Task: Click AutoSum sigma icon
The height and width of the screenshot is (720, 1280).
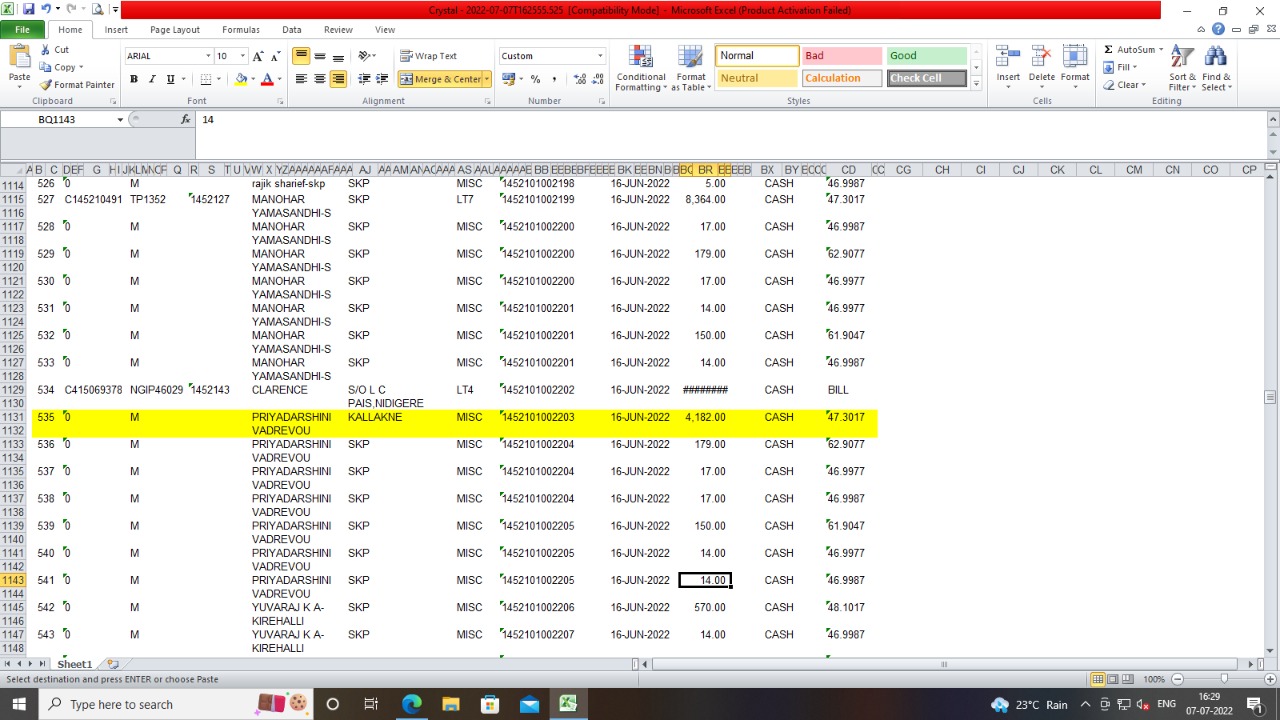Action: (x=1109, y=50)
